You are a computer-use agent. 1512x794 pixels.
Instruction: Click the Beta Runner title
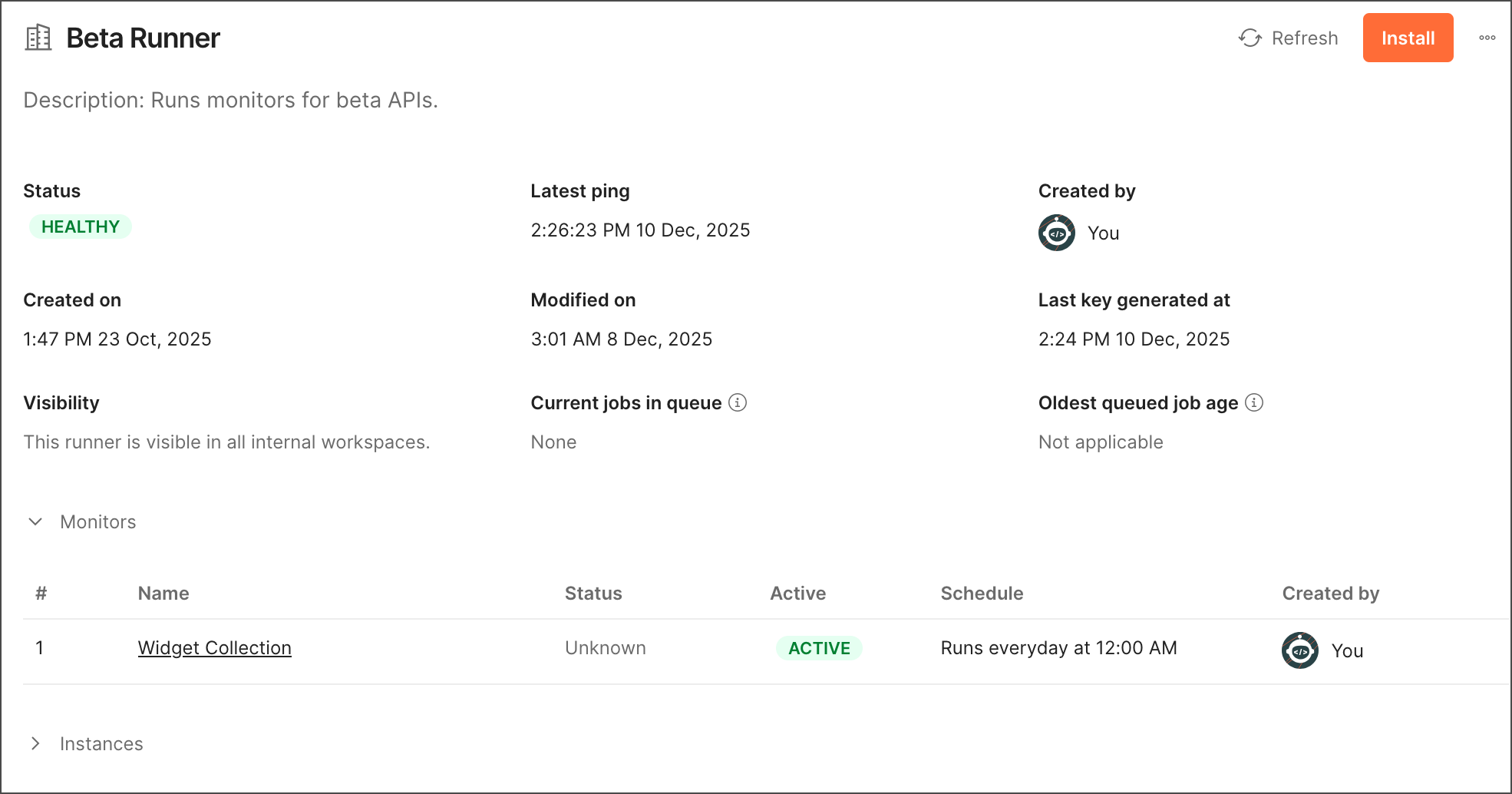coord(144,38)
